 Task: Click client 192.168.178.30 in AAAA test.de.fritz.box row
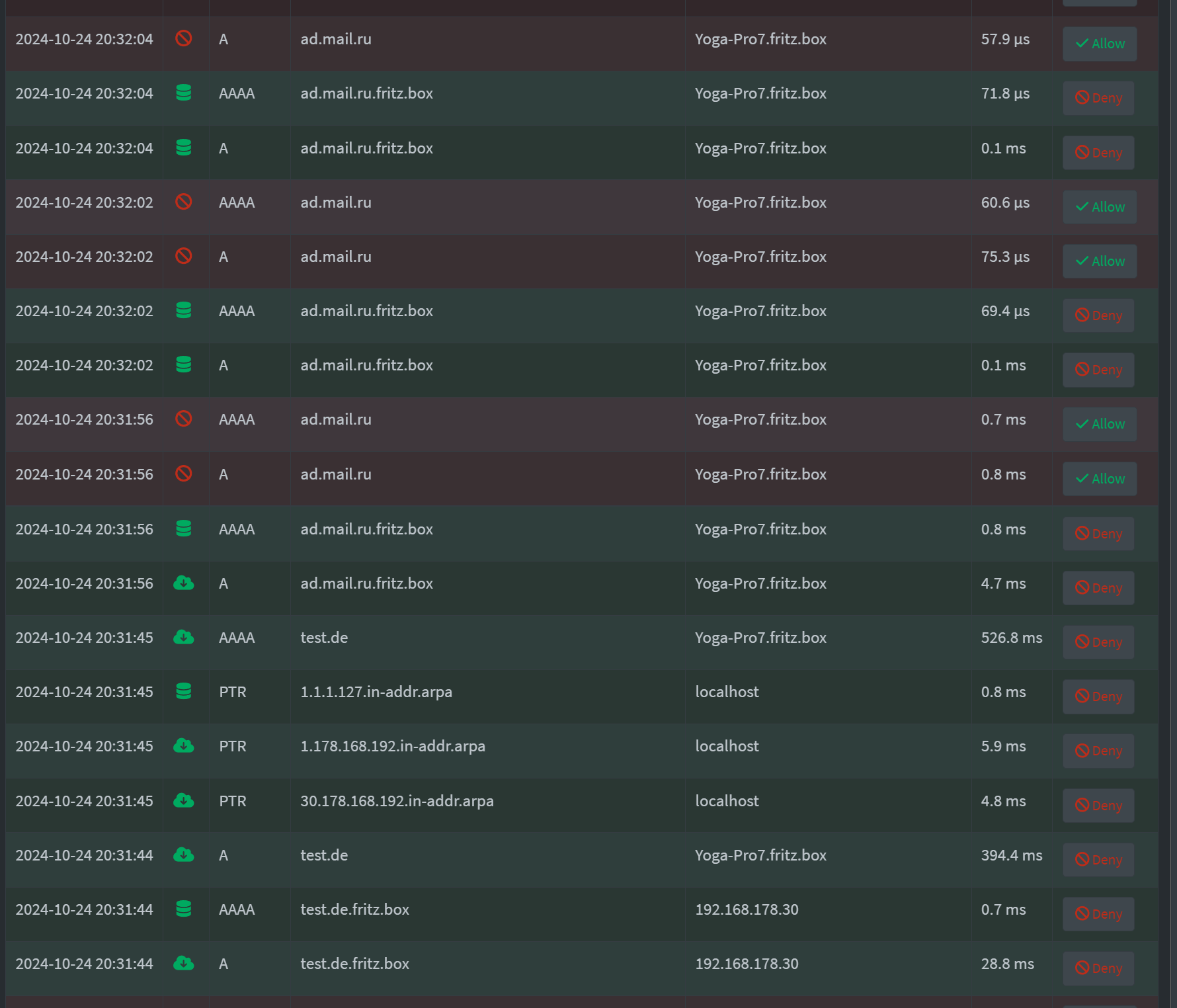[747, 909]
